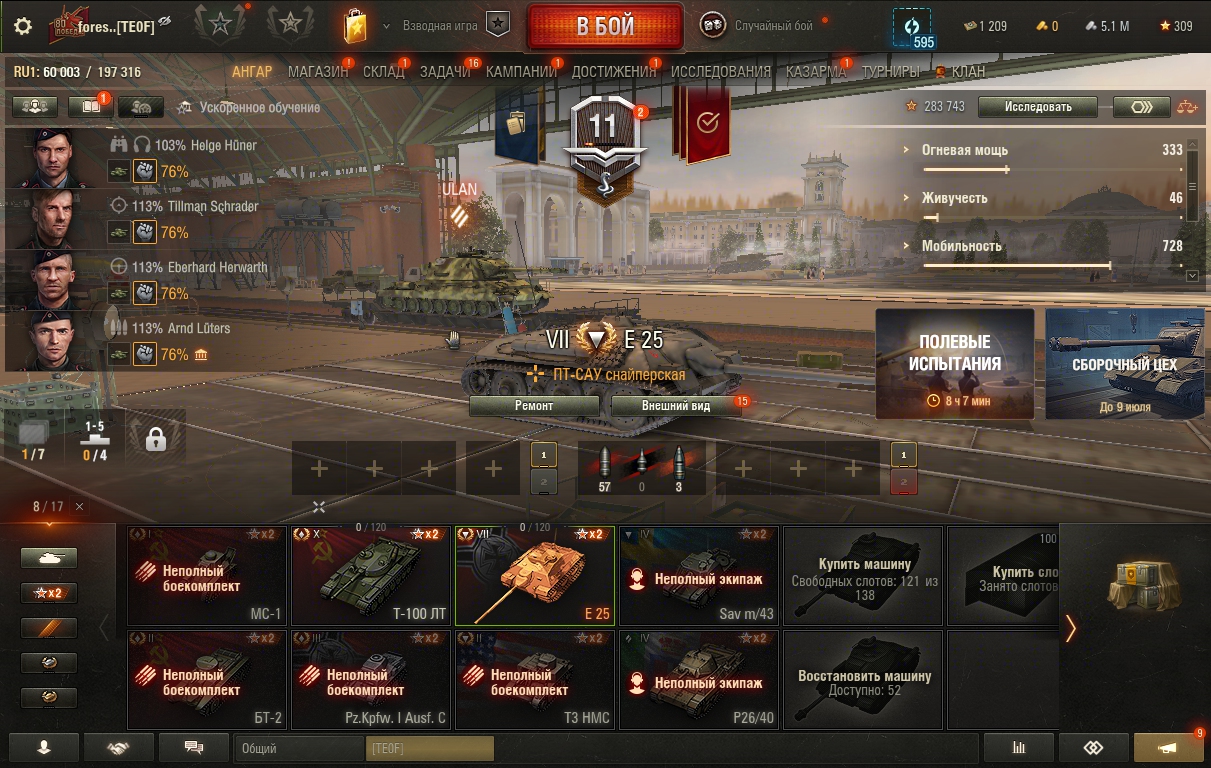
Task: Toggle the x2 bonus carousel filter
Action: 49,593
